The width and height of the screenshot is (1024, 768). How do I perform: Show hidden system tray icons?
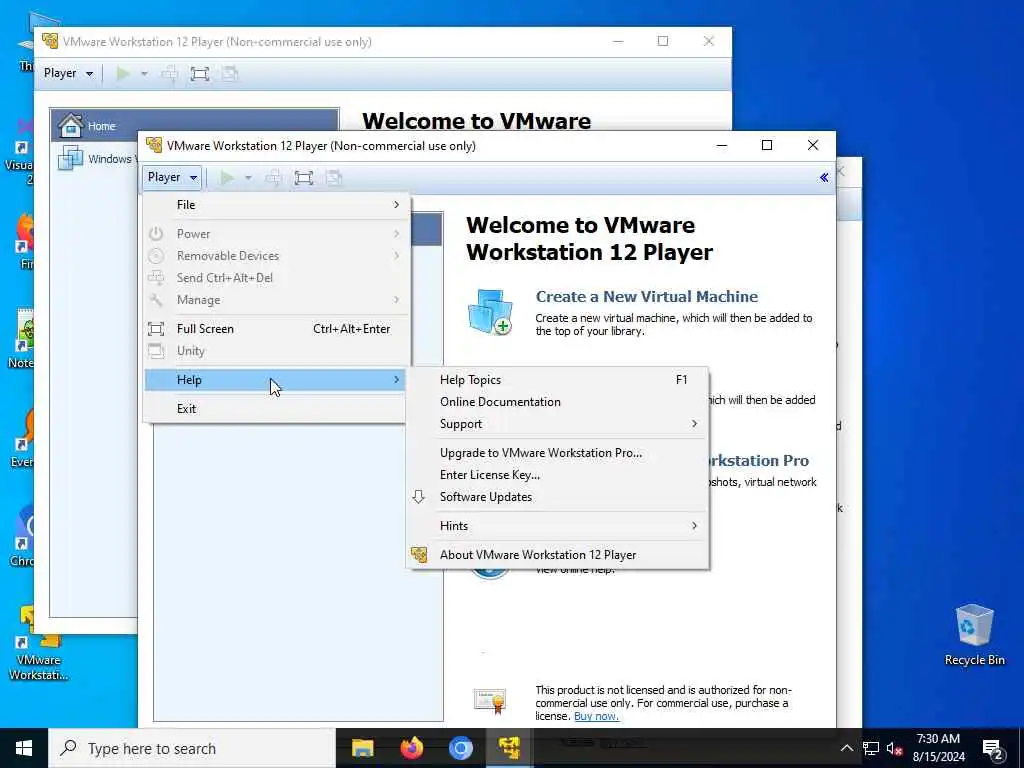(x=846, y=748)
